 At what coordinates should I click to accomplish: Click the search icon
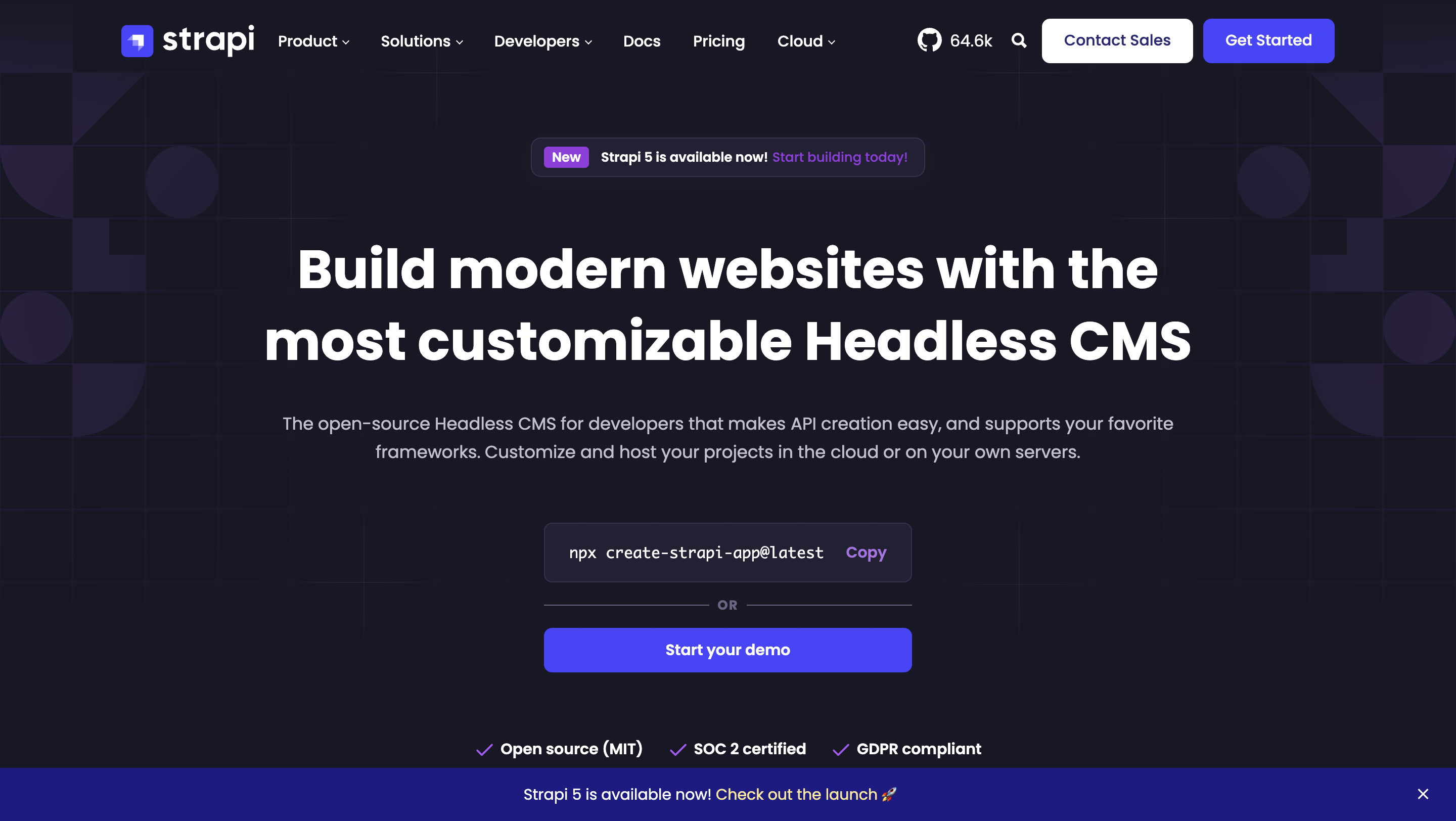pos(1018,40)
